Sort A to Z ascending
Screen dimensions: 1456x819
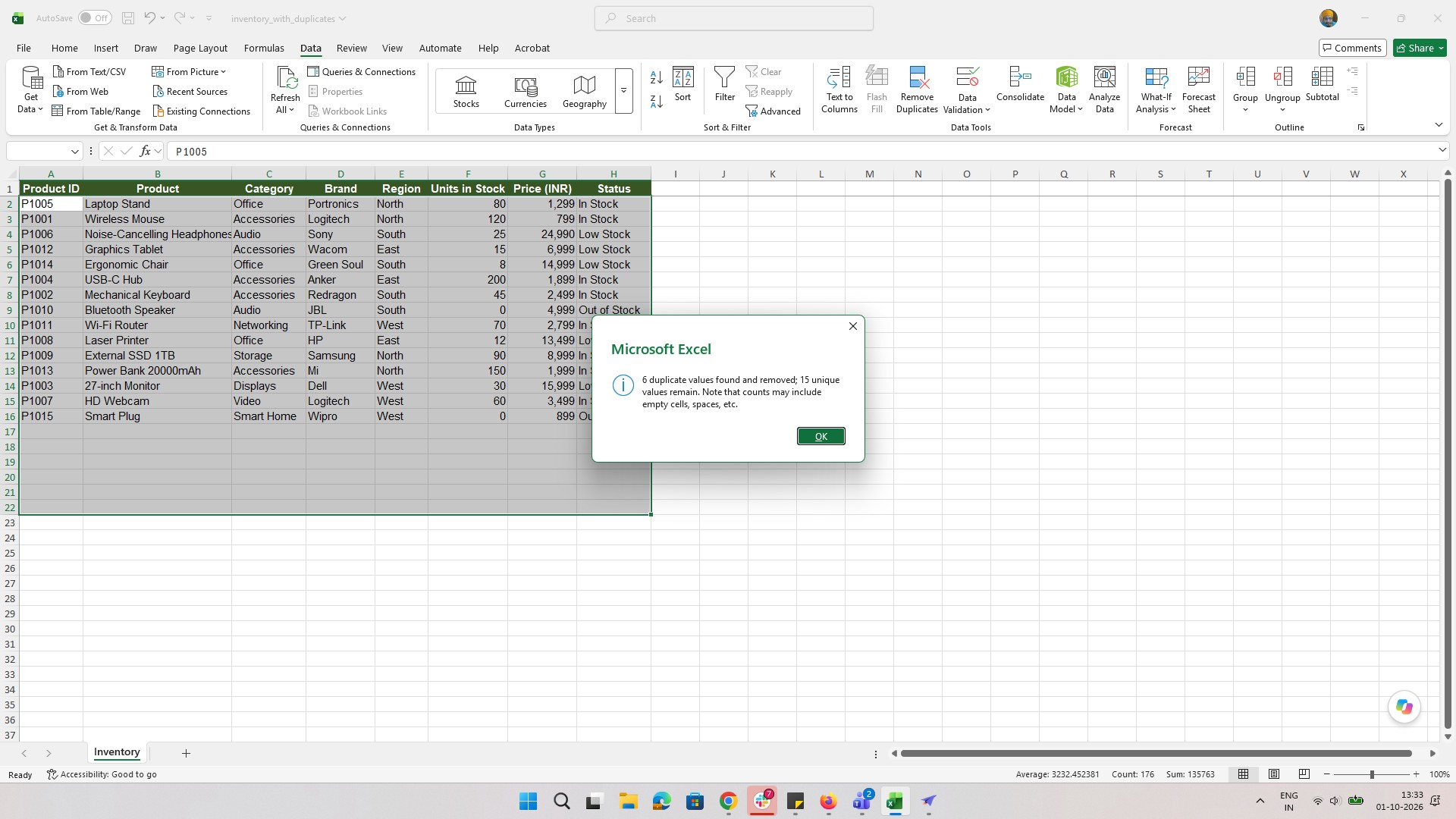657,77
